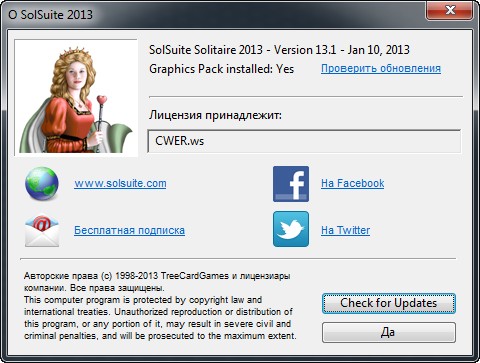This screenshot has width=480, height=363.
Task: Click the Graphics Pack installed: Yes text
Action: (x=222, y=69)
